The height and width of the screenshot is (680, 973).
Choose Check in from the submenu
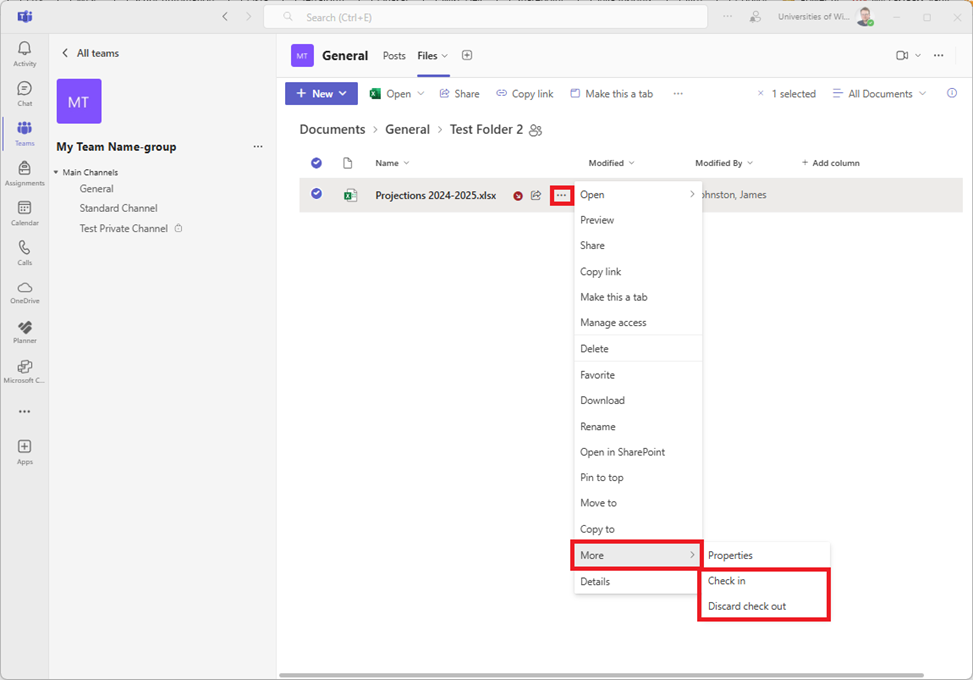point(727,581)
